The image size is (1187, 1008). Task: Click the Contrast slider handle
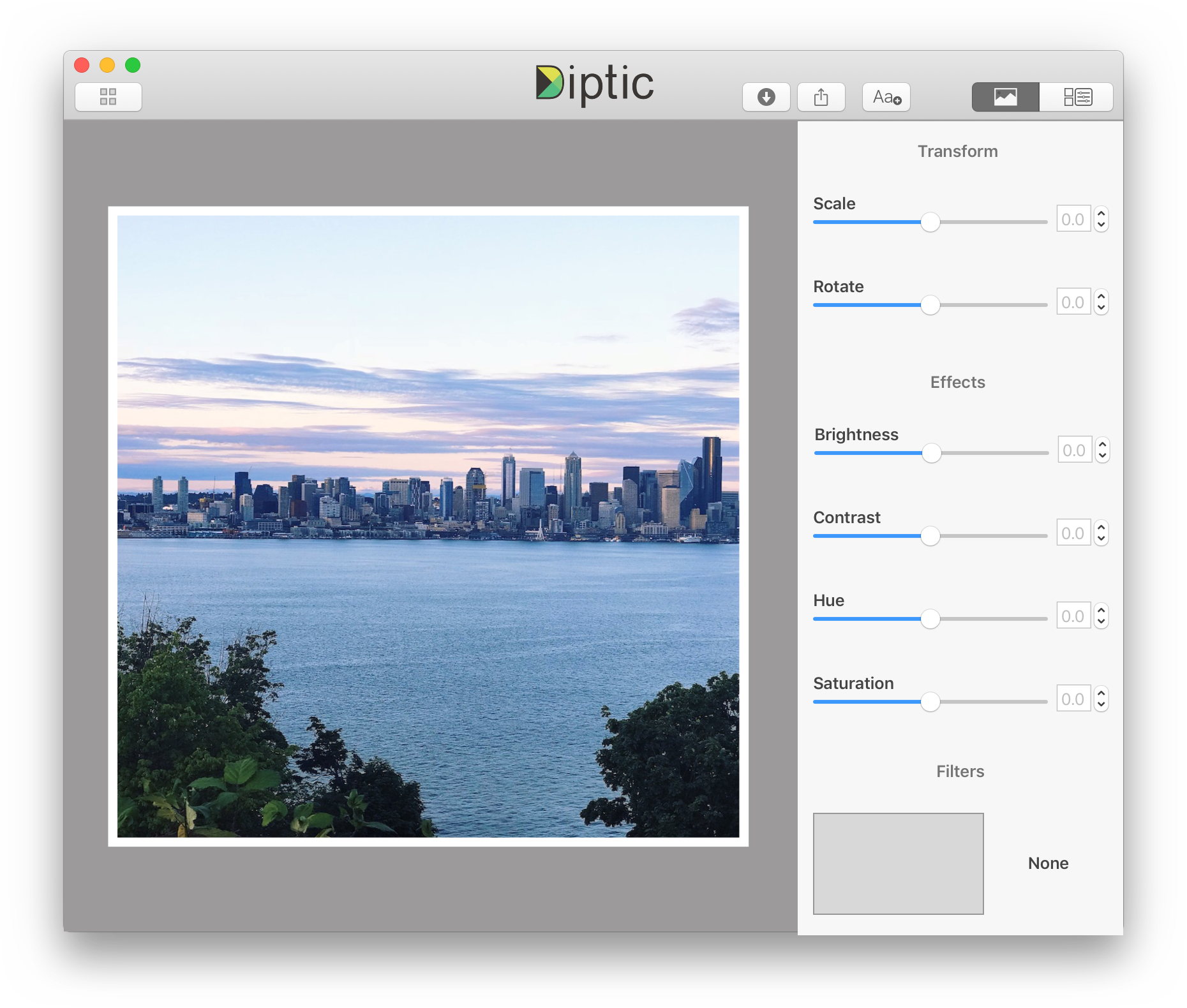930,536
